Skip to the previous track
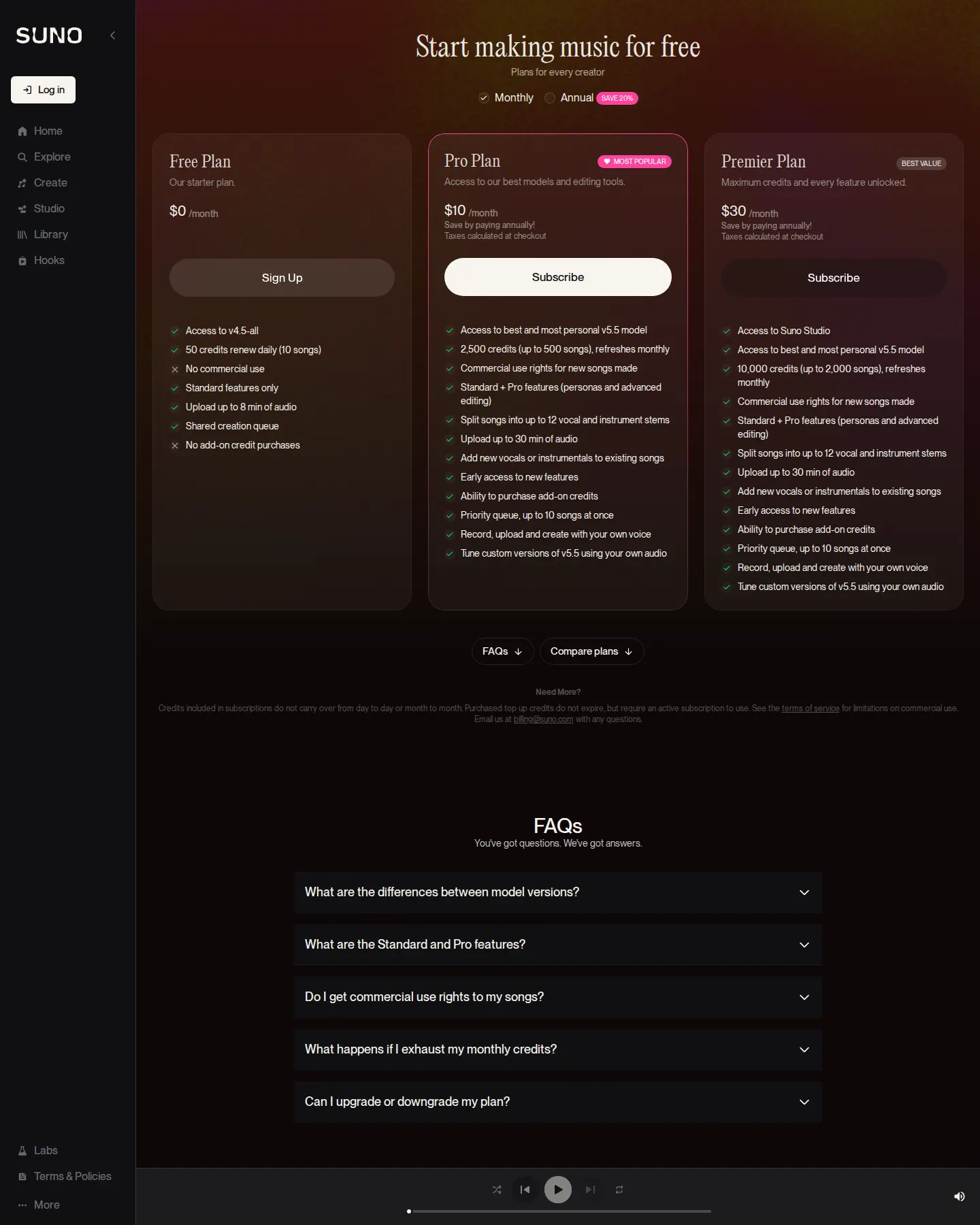 (x=525, y=1190)
